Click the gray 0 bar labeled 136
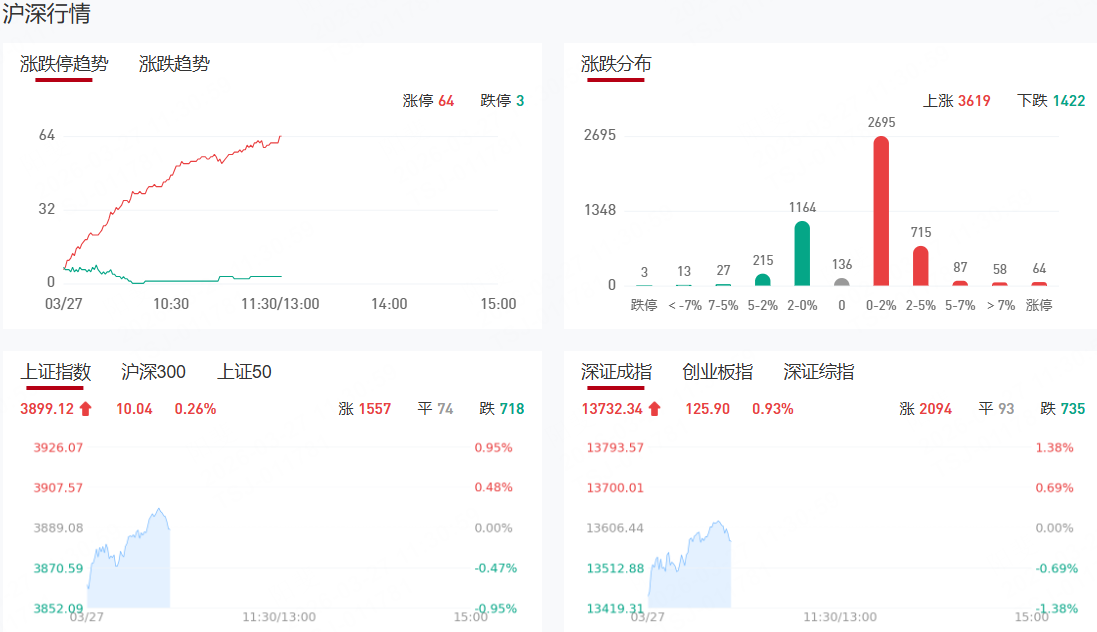The height and width of the screenshot is (632, 1097). [842, 282]
